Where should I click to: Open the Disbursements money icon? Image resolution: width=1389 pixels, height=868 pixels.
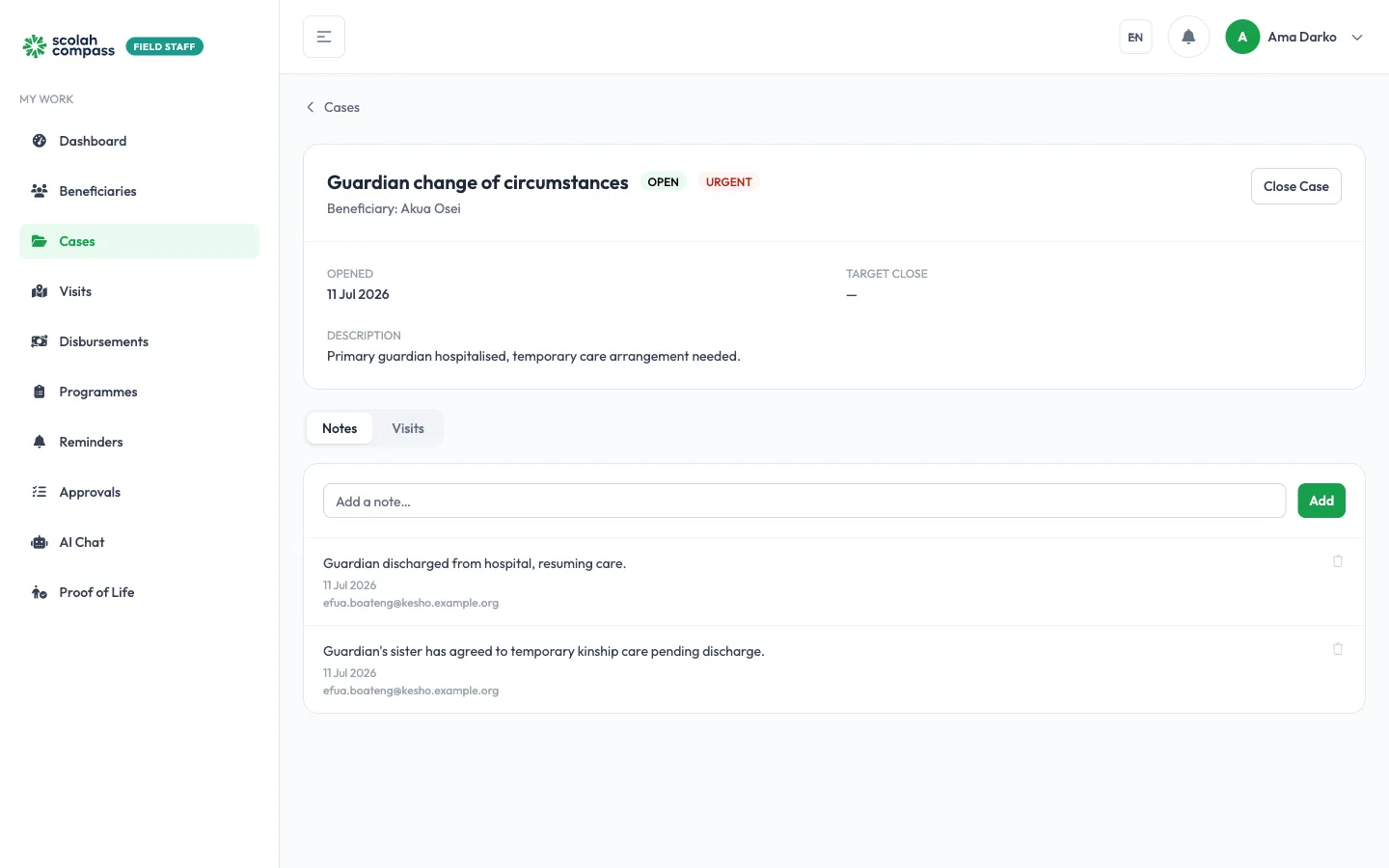(40, 341)
